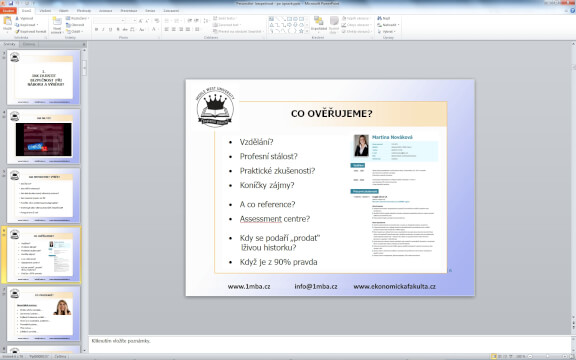Open the Nahradit replace dropdown arrow
The height and width of the screenshot is (360, 576).
[x=399, y=25]
